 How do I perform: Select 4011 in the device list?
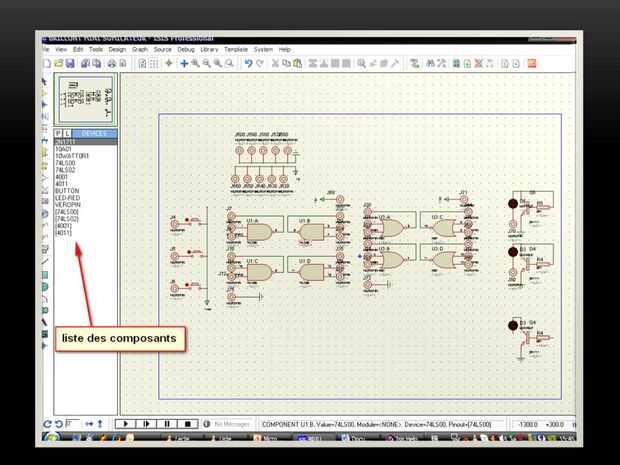(x=61, y=184)
